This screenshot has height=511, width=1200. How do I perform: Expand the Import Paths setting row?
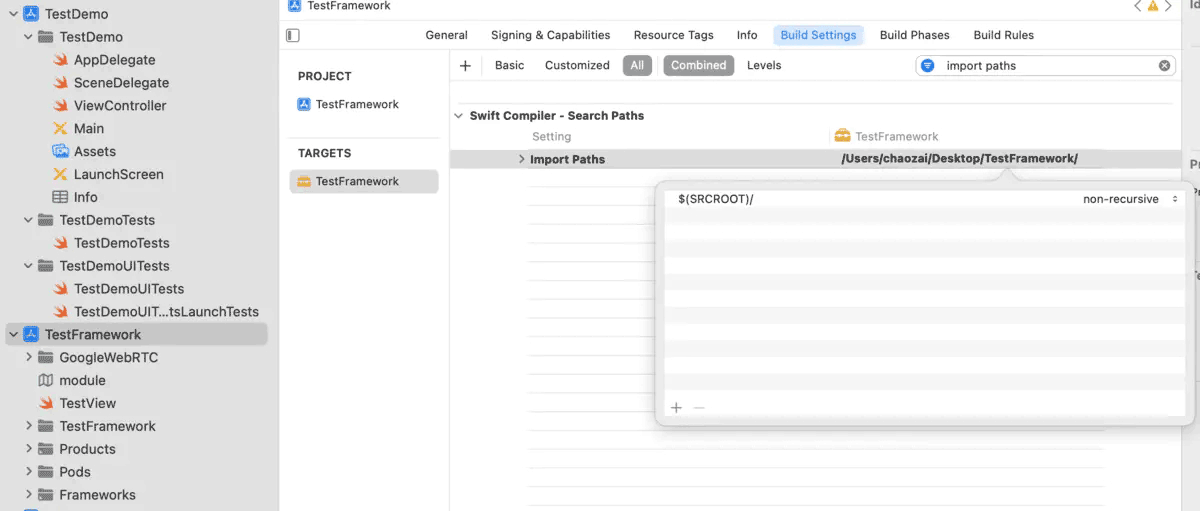(x=521, y=159)
